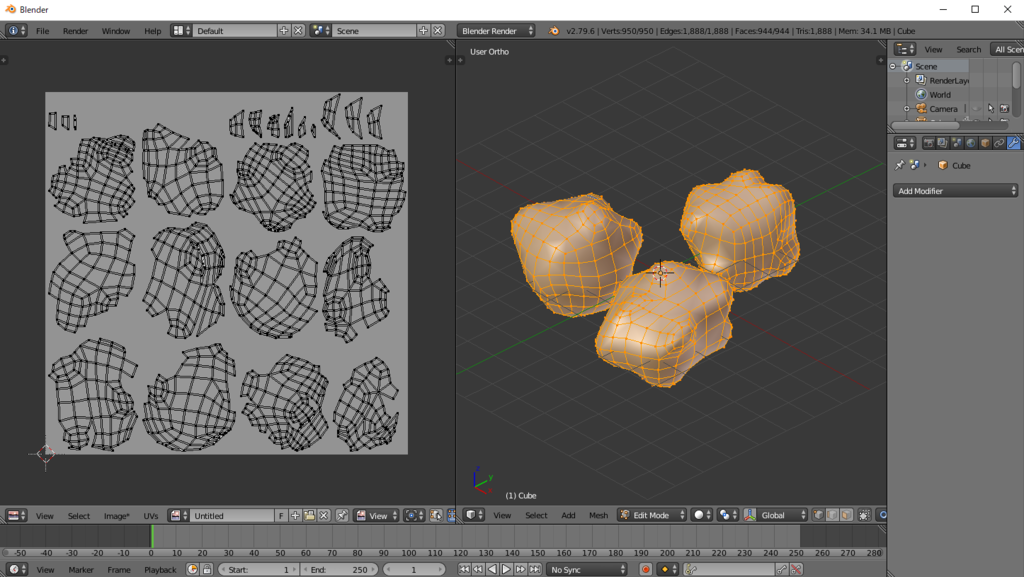Toggle limit selection to visible icon

(864, 515)
